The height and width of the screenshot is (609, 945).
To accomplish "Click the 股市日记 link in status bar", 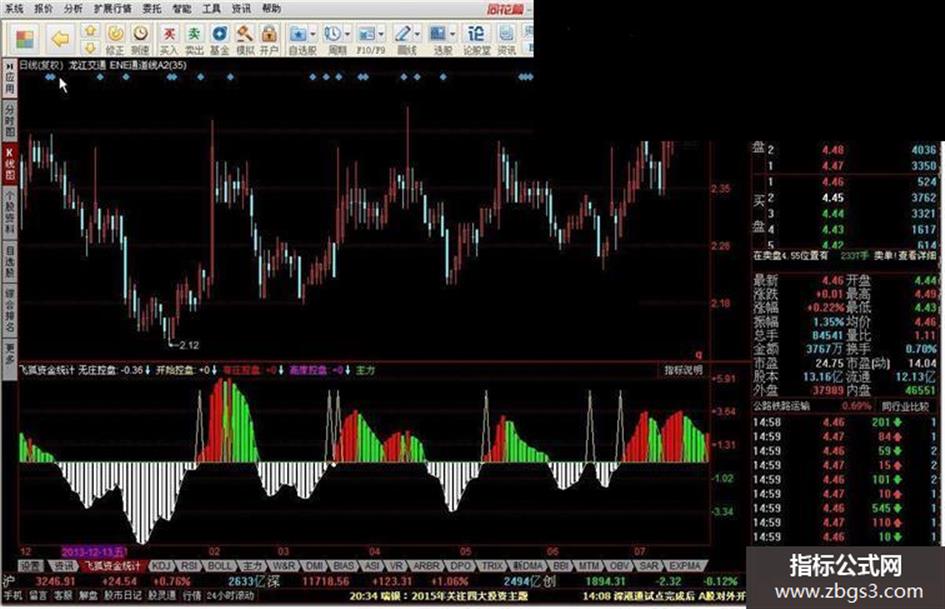I will (x=123, y=595).
